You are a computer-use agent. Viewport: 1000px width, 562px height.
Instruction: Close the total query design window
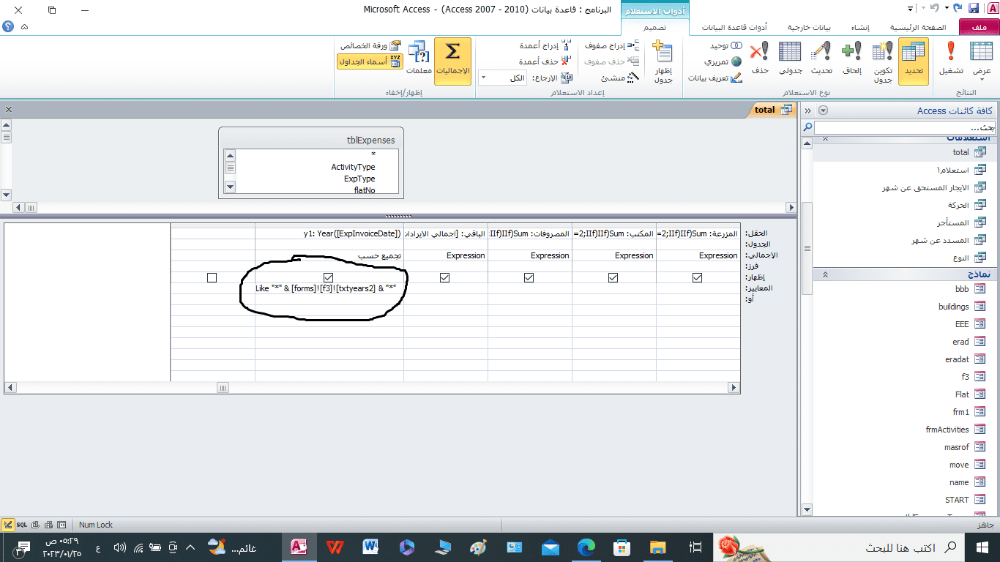(9, 110)
